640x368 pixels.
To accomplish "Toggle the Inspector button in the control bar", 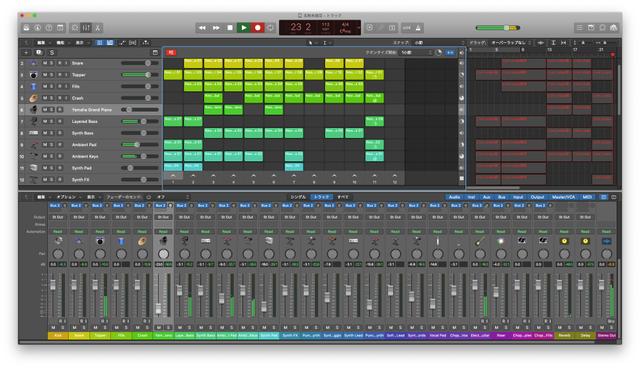I will [38, 28].
